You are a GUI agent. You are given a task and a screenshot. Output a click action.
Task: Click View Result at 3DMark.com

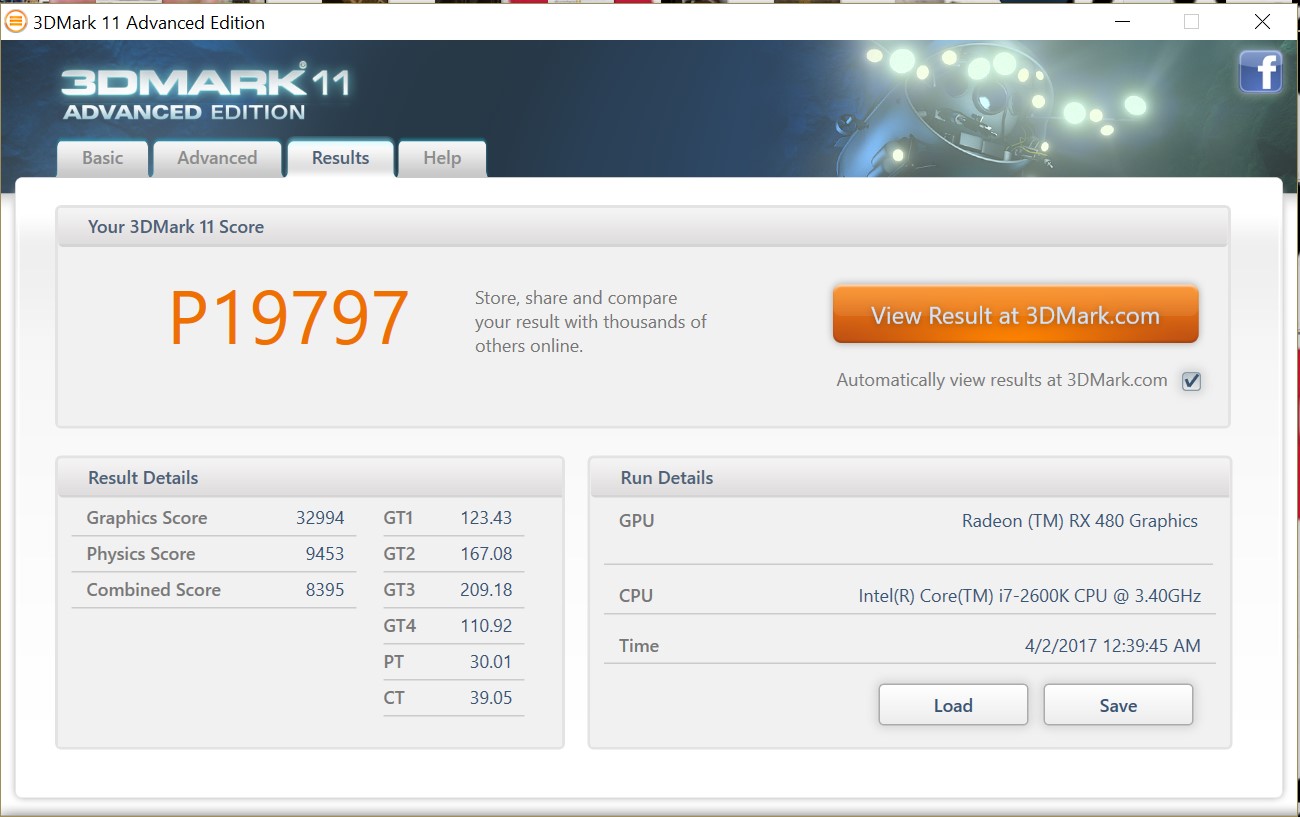click(x=1015, y=314)
